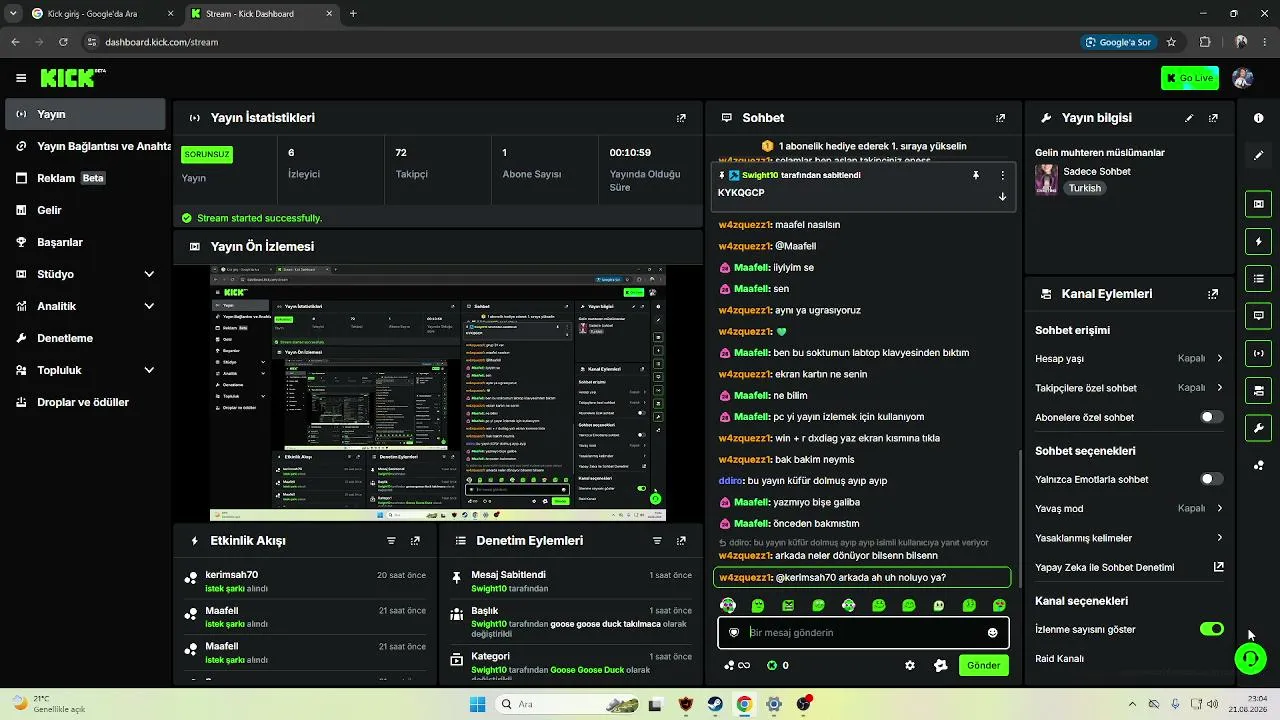The image size is (1280, 720).
Task: Toggle preview panel icon in right sidebar
Action: [x=1258, y=204]
